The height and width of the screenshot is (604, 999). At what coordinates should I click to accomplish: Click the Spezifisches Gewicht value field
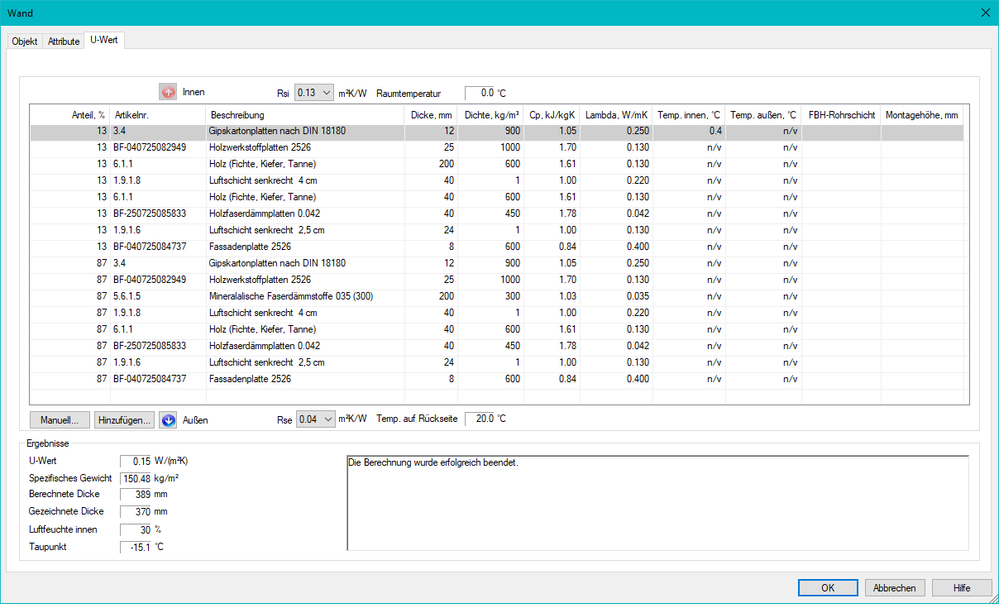[x=136, y=478]
